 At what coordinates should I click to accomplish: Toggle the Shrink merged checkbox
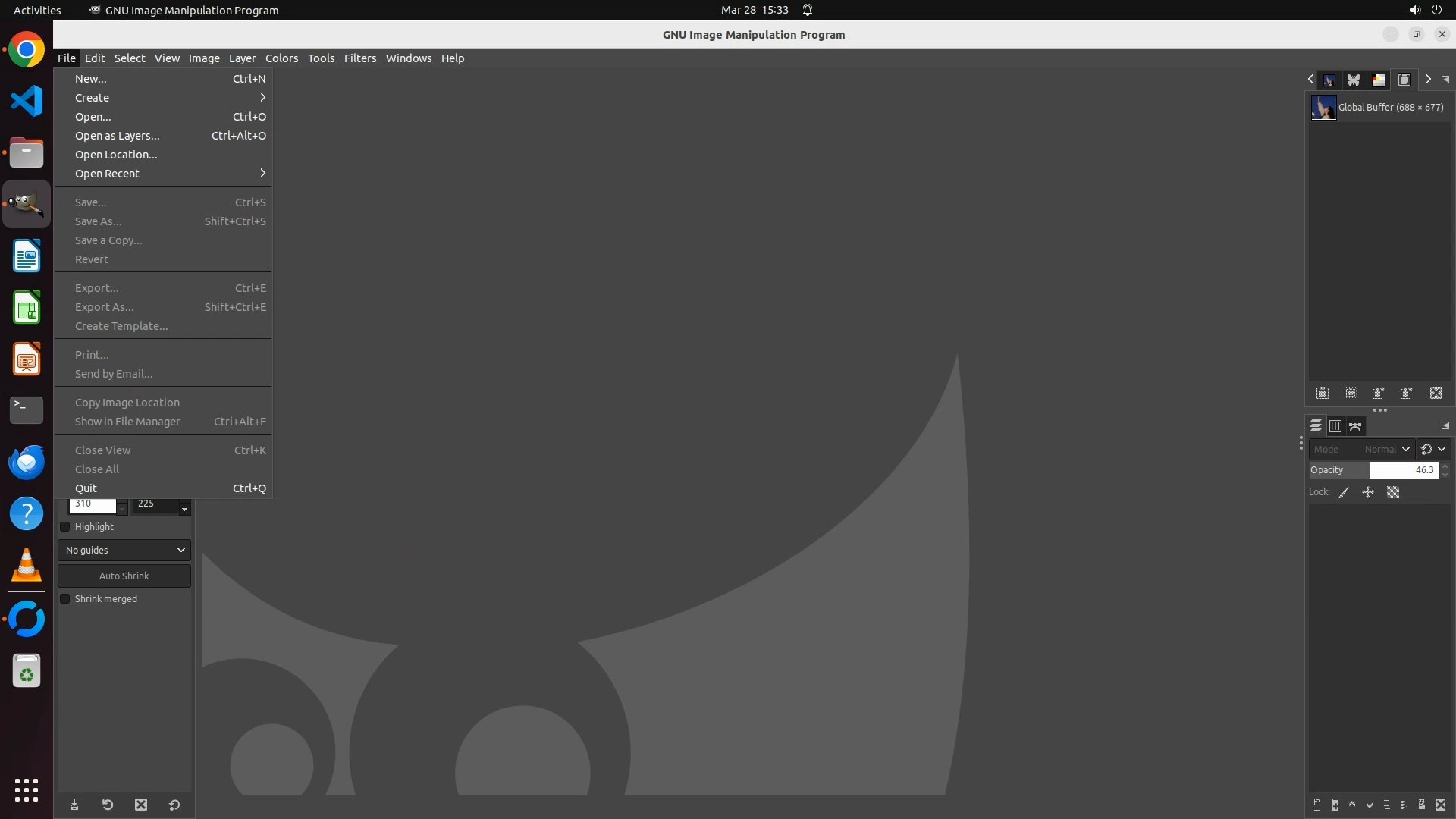coord(65,599)
